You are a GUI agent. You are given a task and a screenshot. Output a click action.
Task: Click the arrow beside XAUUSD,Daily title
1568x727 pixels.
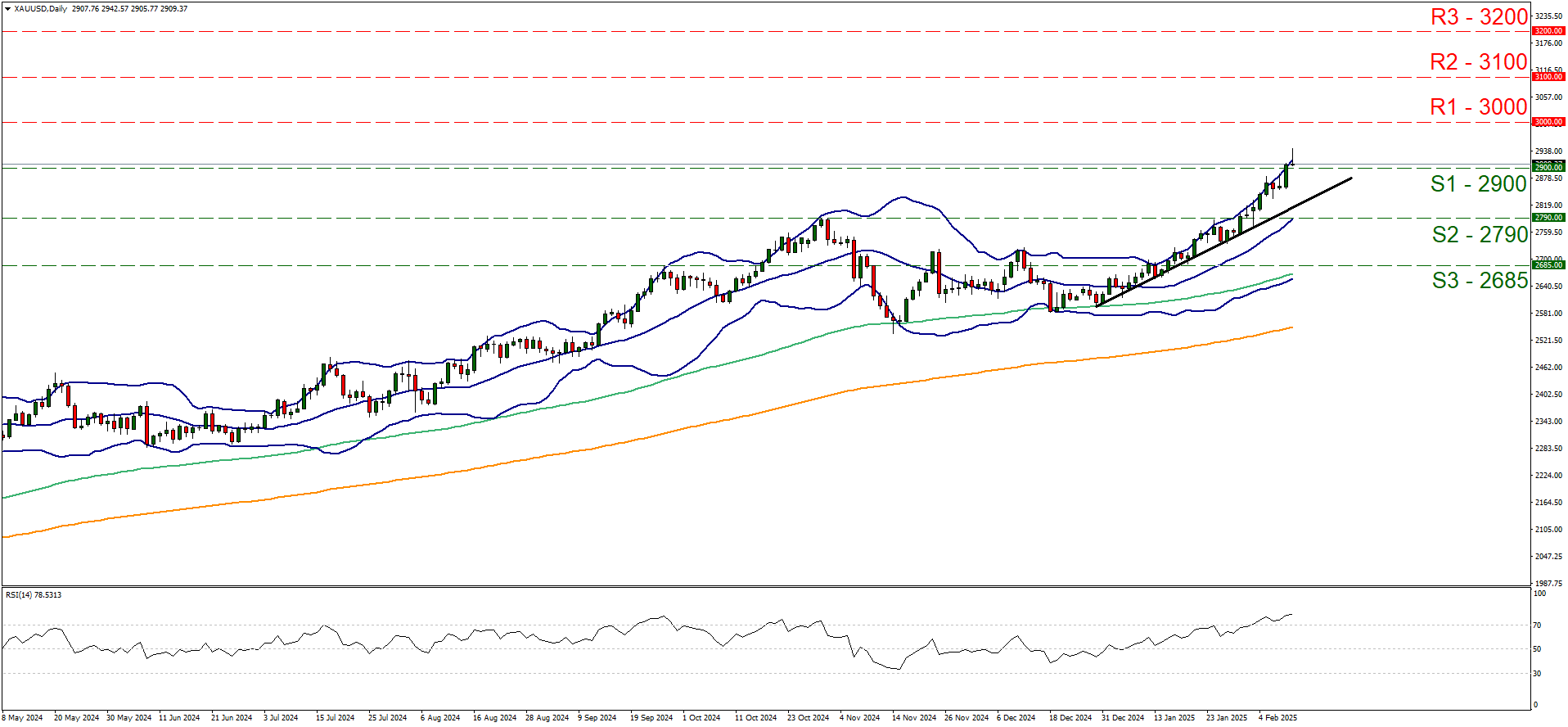[7, 9]
